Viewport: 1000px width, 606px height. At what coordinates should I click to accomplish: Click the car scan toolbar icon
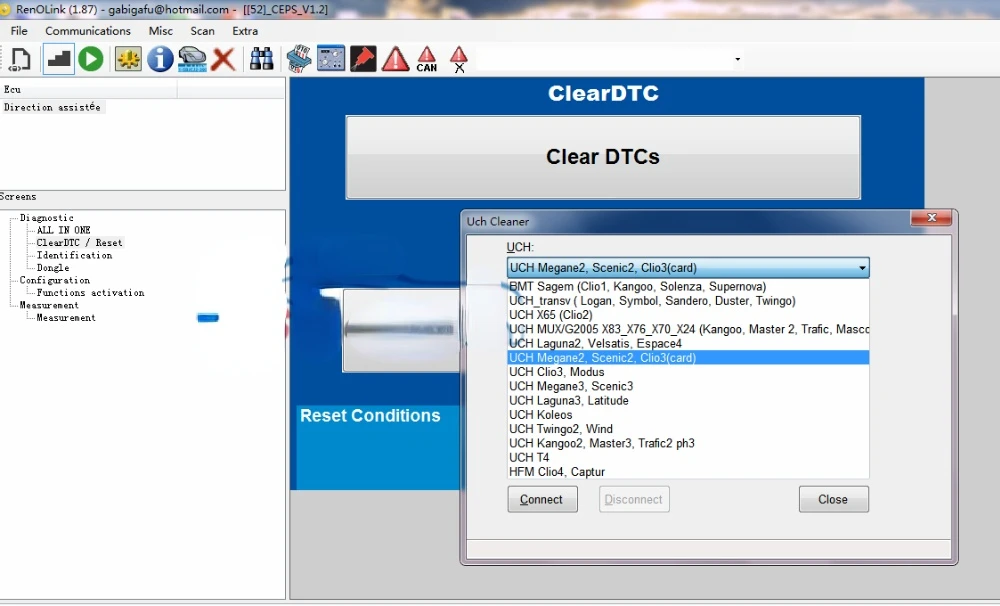coord(191,59)
